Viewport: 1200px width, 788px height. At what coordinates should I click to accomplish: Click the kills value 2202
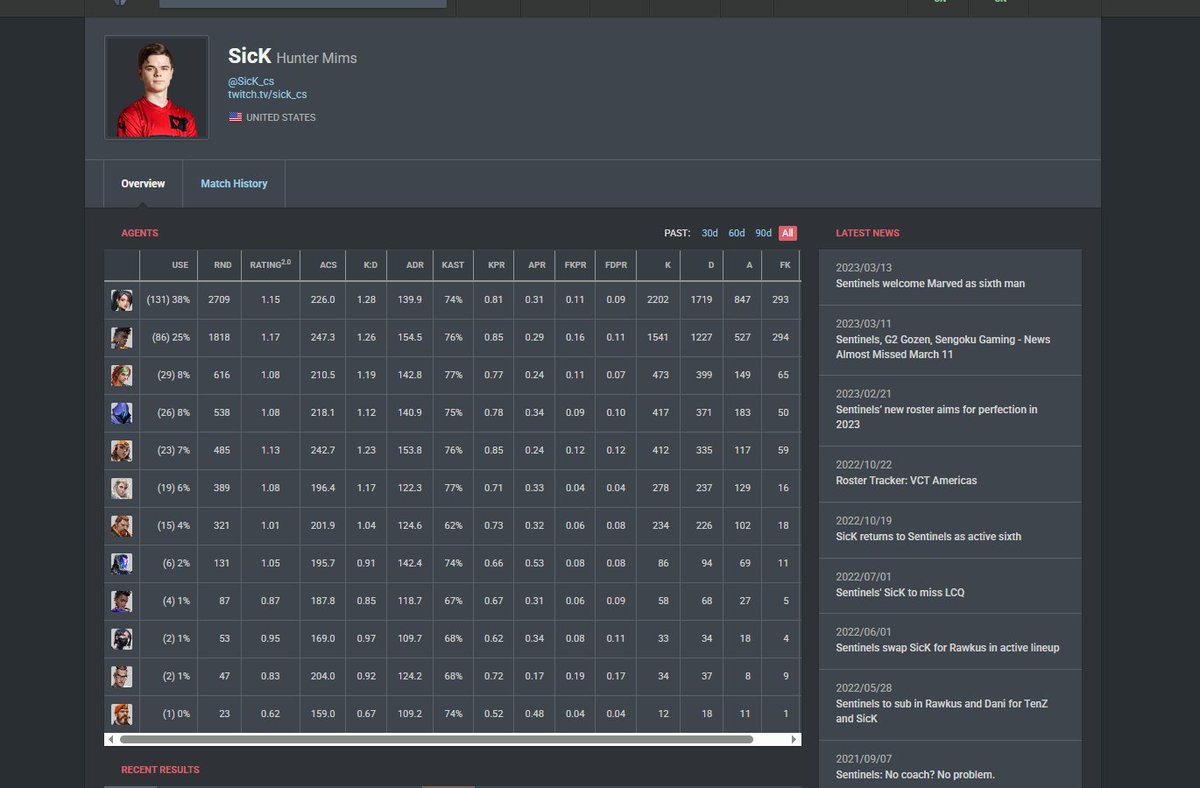(659, 299)
